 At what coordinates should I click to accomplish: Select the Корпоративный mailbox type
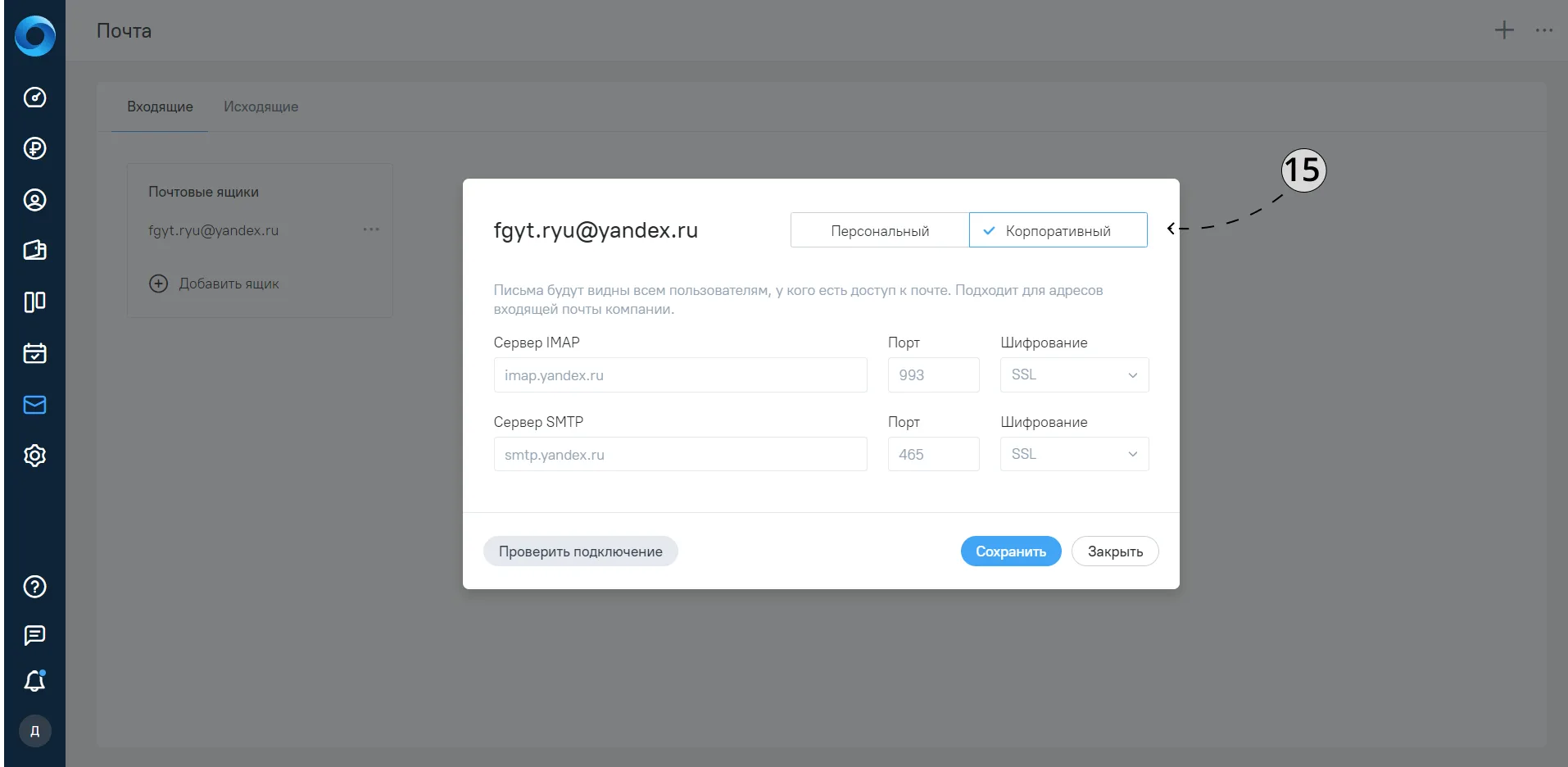(x=1058, y=230)
